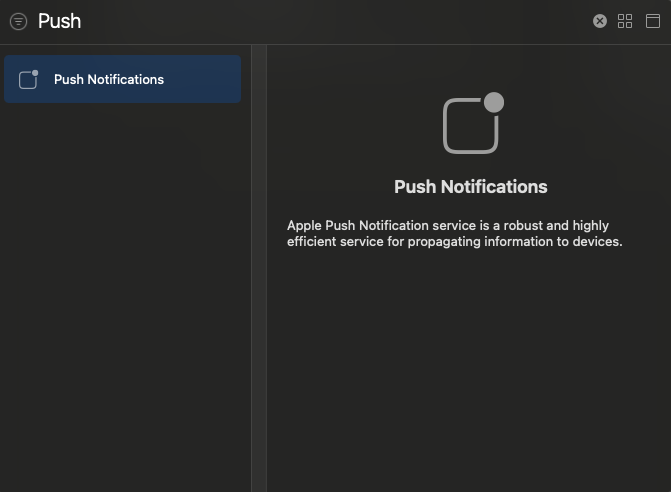Click the large Push Notifications detail icon

473,123
